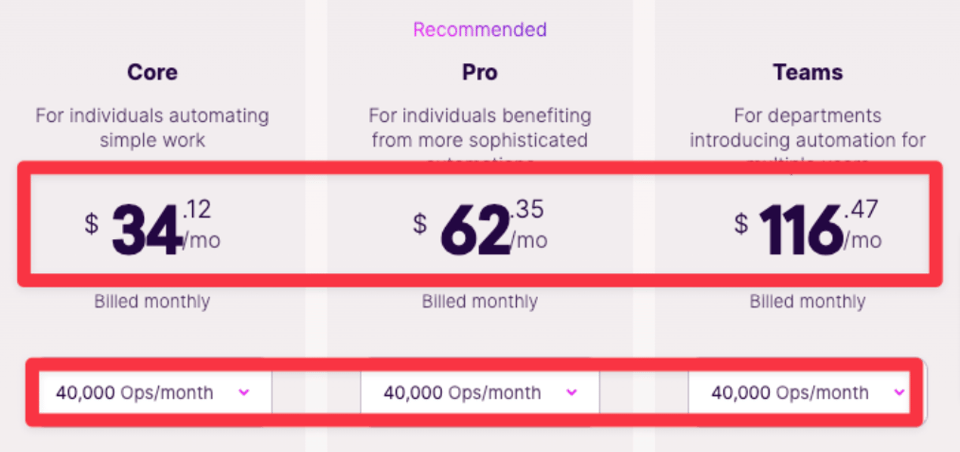Choose the Teams plan heading

[x=808, y=72]
